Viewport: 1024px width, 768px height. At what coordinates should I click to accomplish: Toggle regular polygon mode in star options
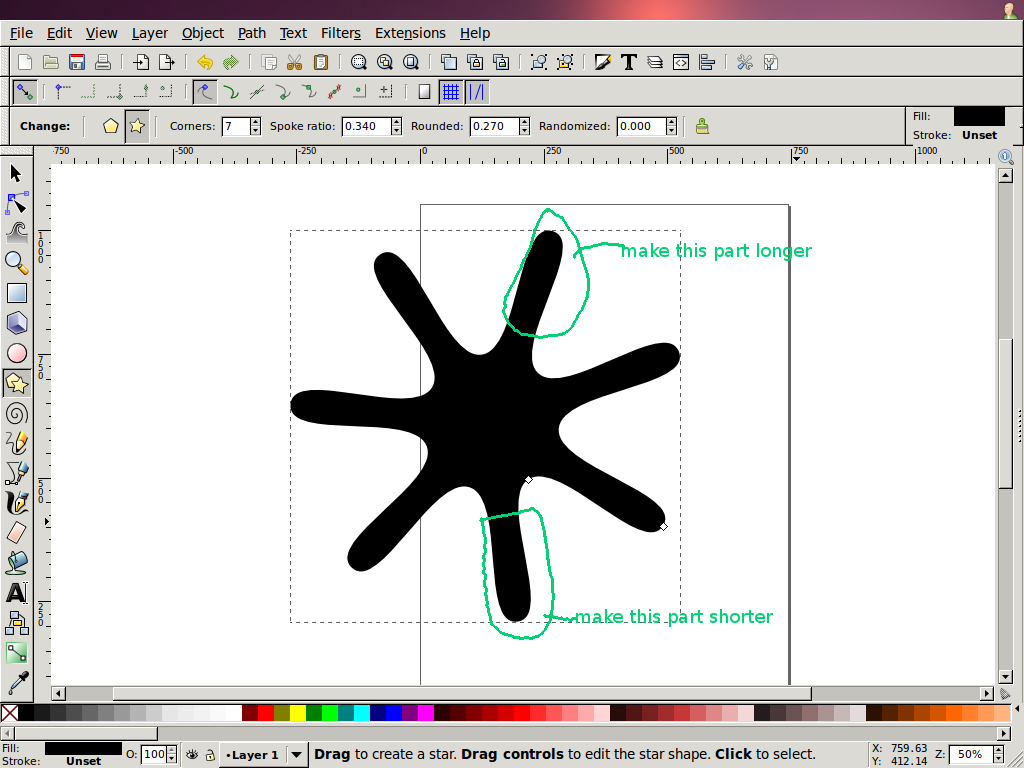click(113, 126)
